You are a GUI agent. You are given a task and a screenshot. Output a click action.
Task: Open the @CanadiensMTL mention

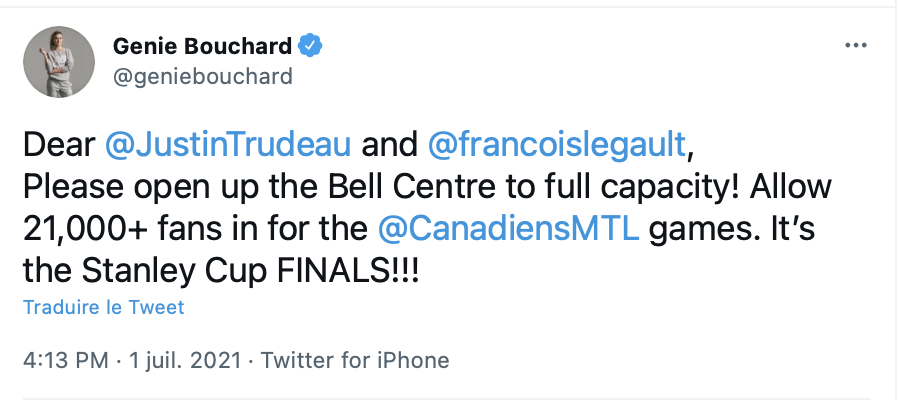(508, 228)
